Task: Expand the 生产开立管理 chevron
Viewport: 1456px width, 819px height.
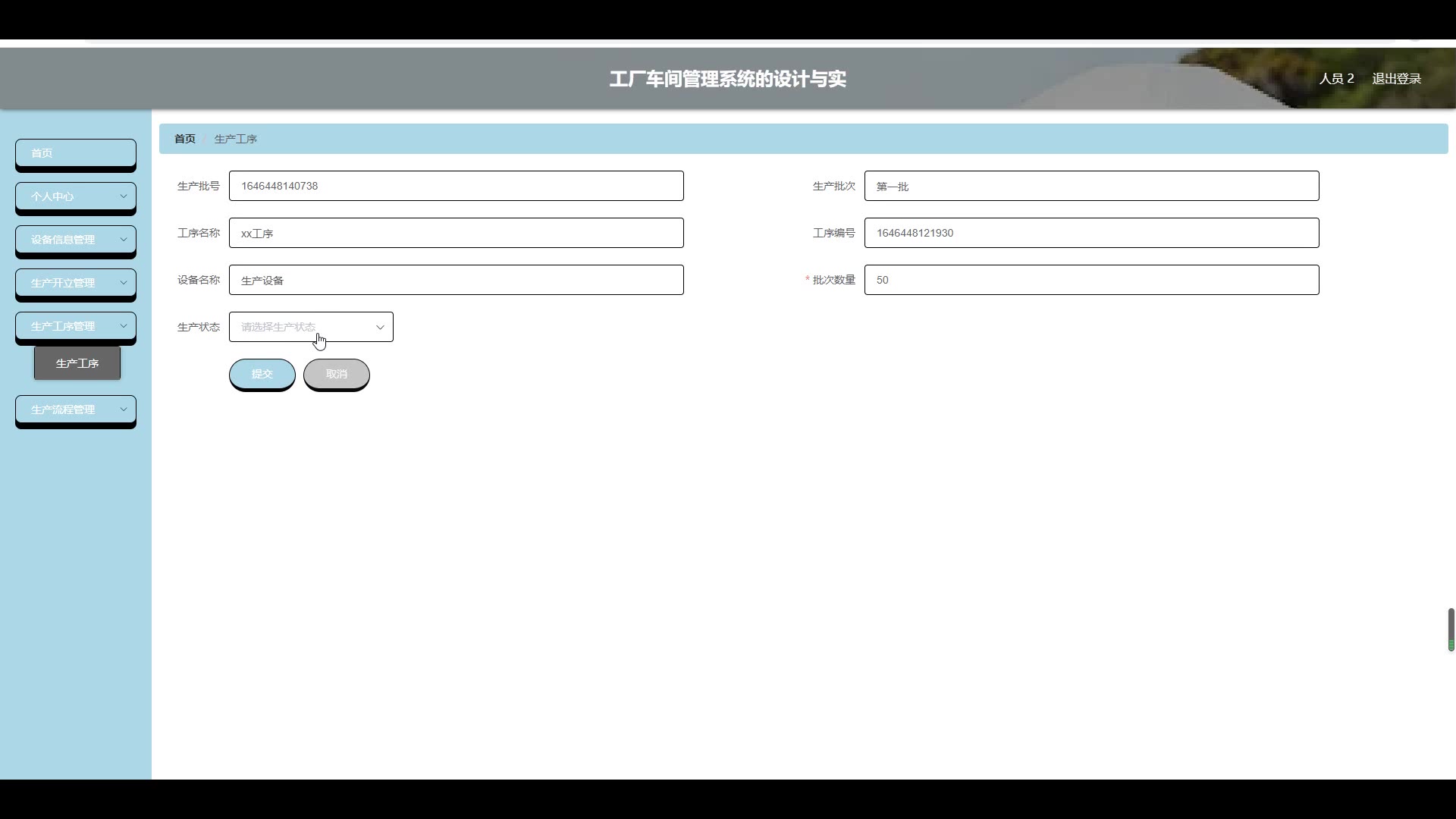Action: pyautogui.click(x=123, y=283)
